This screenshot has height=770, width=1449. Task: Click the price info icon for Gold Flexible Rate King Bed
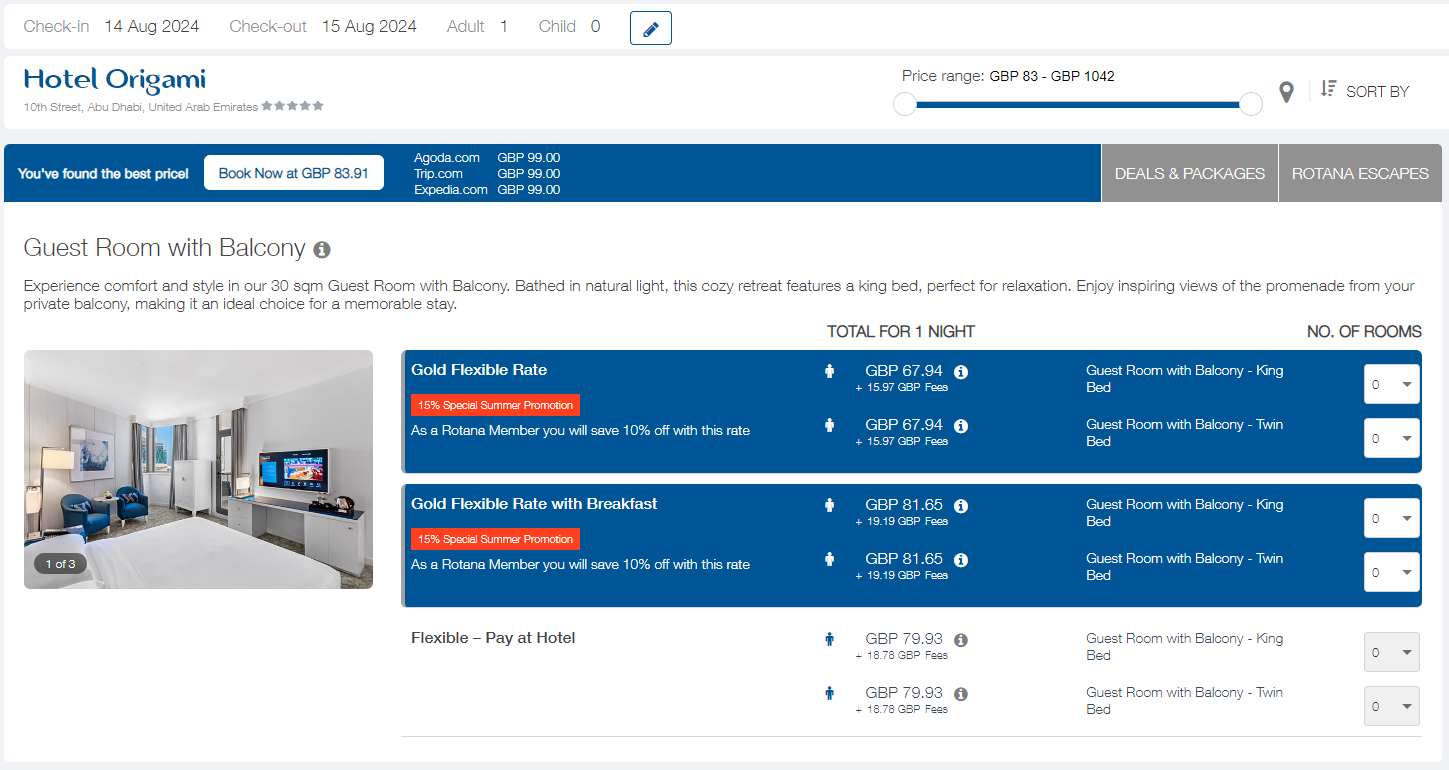(x=961, y=372)
